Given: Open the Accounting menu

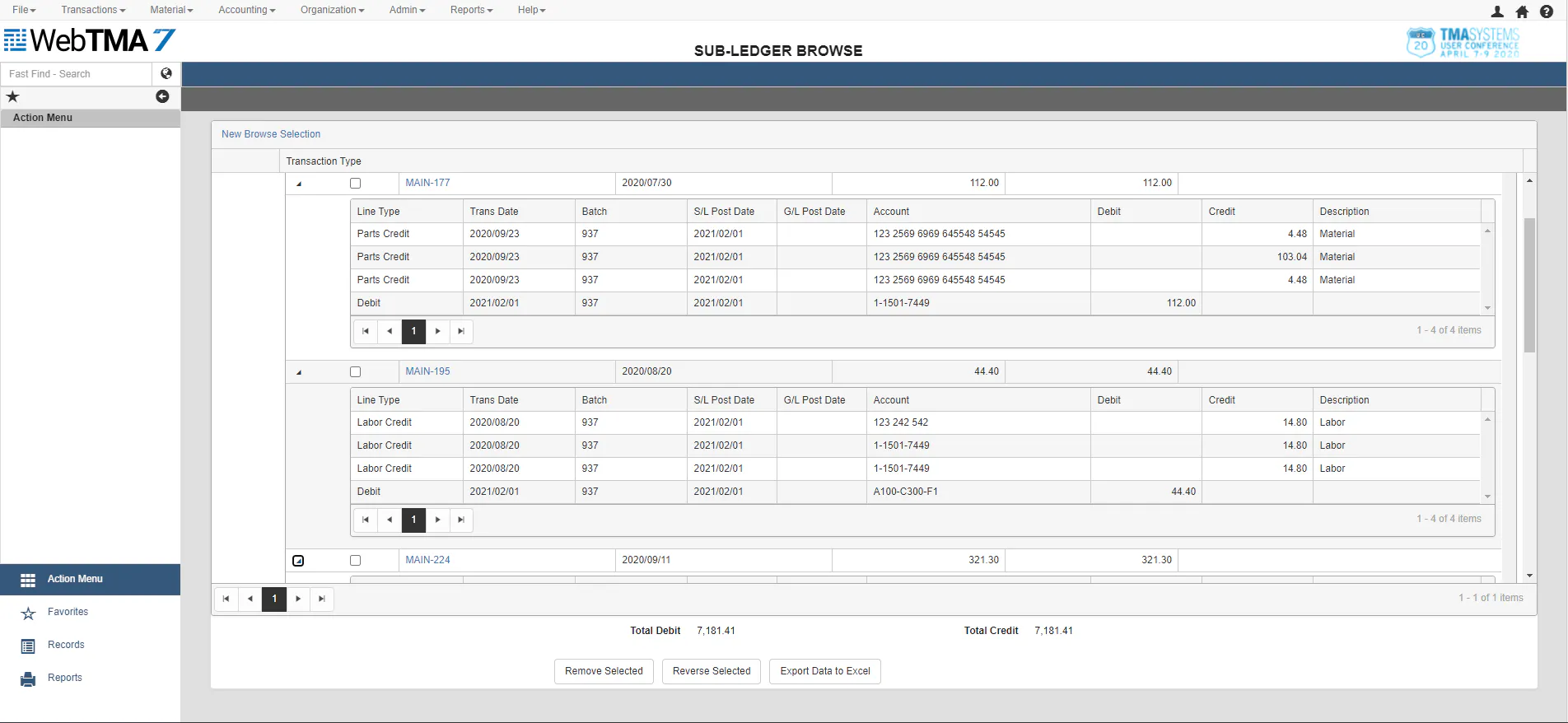Looking at the screenshot, I should click(x=247, y=10).
